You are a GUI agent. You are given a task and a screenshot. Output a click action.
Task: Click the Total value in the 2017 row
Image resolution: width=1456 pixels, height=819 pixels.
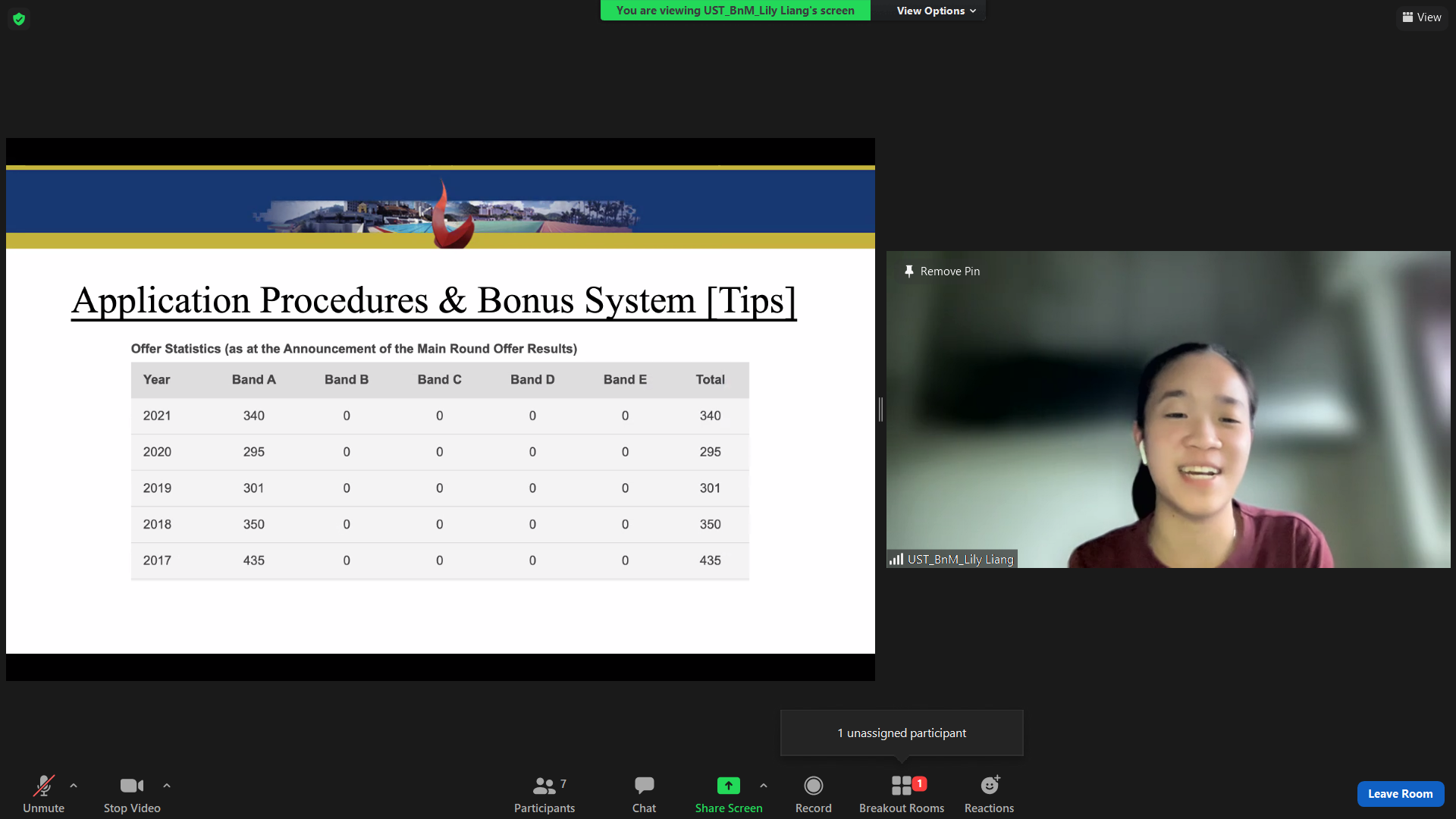[710, 560]
